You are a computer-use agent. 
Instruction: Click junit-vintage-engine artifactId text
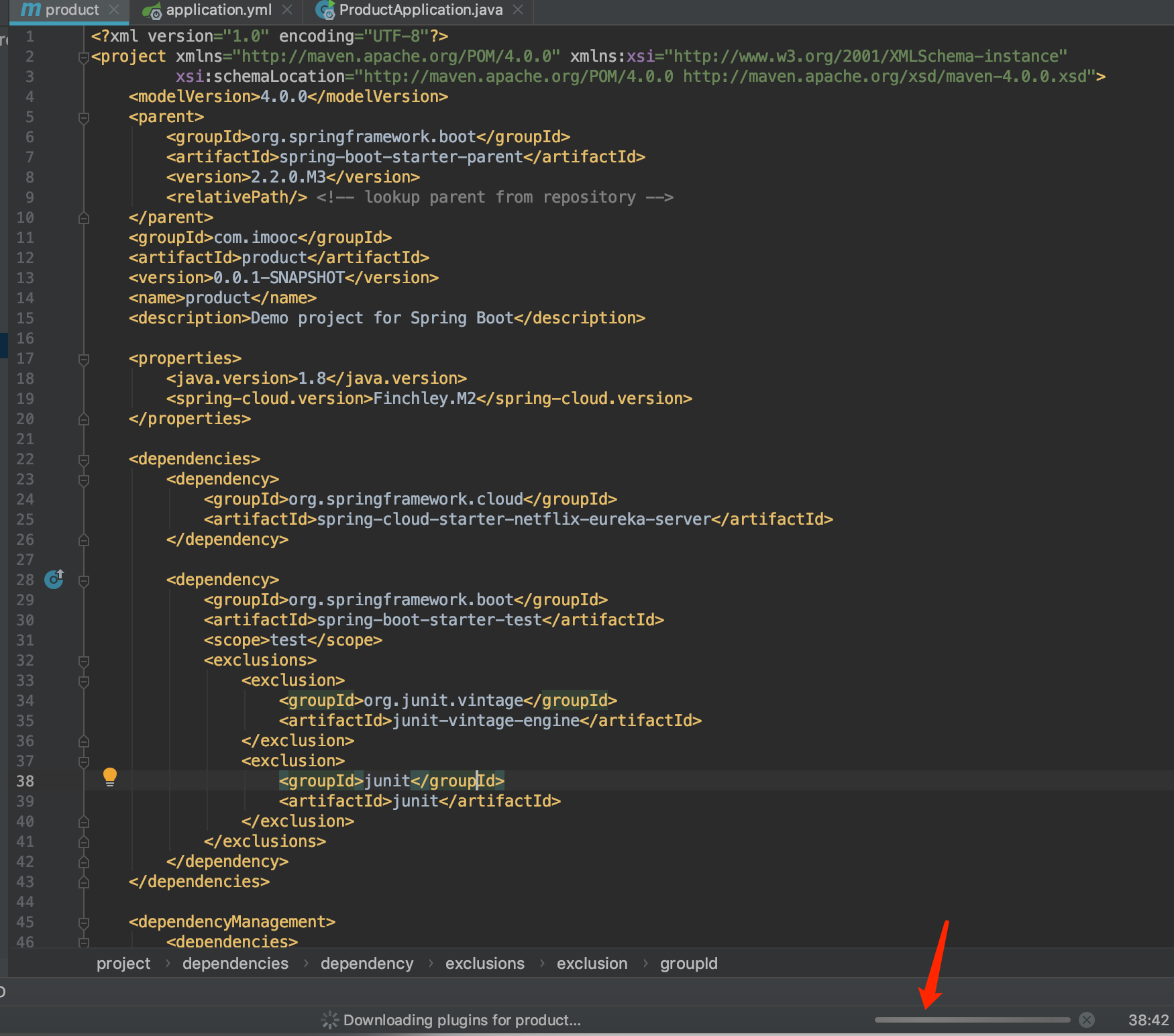(x=486, y=721)
